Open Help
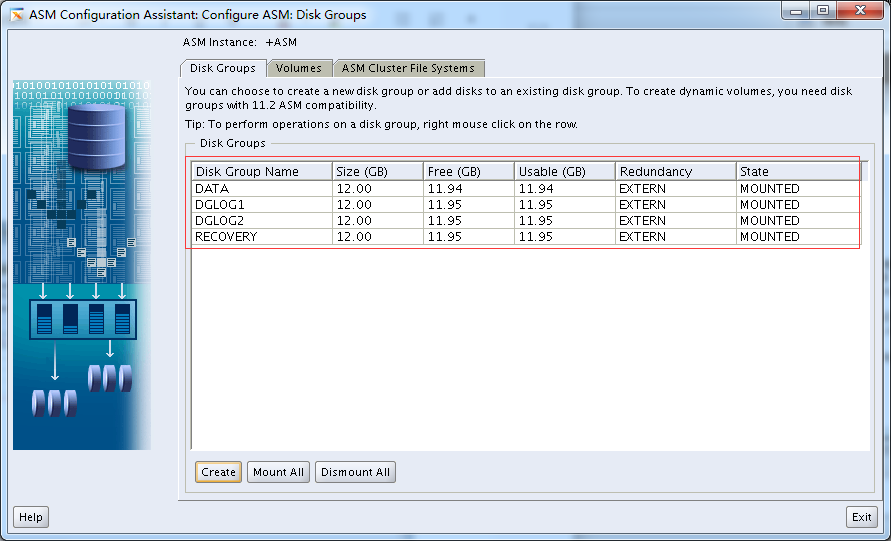This screenshot has height=541, width=891. pos(31,517)
